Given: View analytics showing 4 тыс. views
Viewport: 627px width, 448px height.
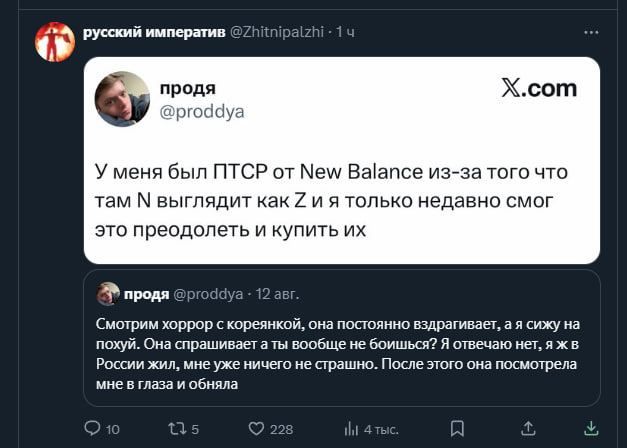Looking at the screenshot, I should point(351,428).
